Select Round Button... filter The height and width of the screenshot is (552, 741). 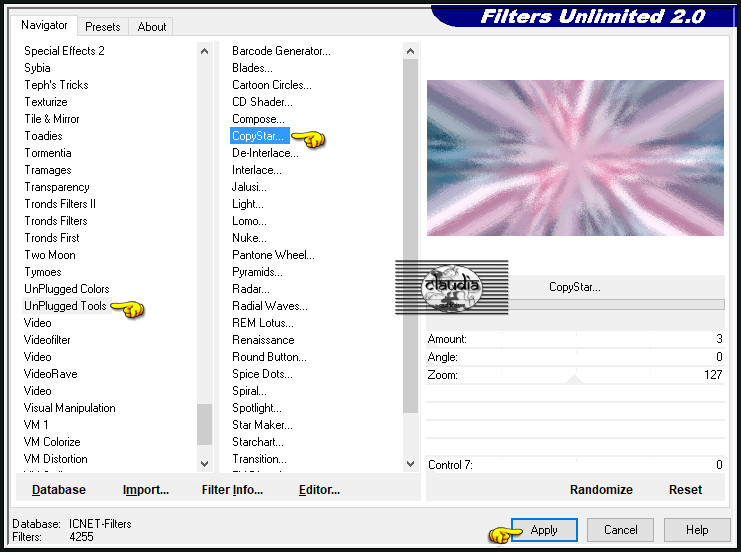[x=269, y=357]
